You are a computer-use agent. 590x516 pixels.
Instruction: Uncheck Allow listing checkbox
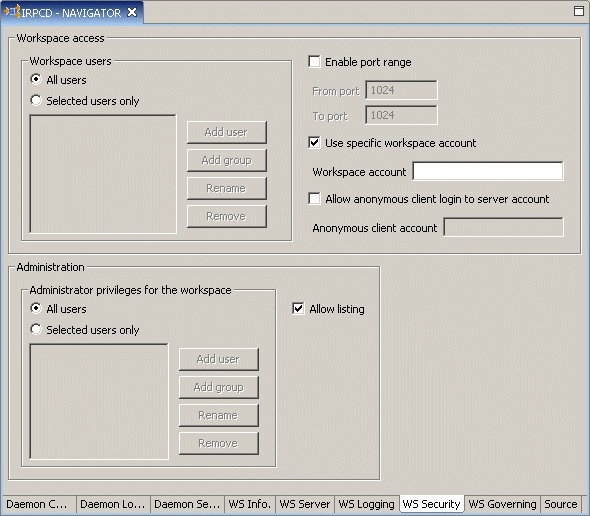[298, 309]
